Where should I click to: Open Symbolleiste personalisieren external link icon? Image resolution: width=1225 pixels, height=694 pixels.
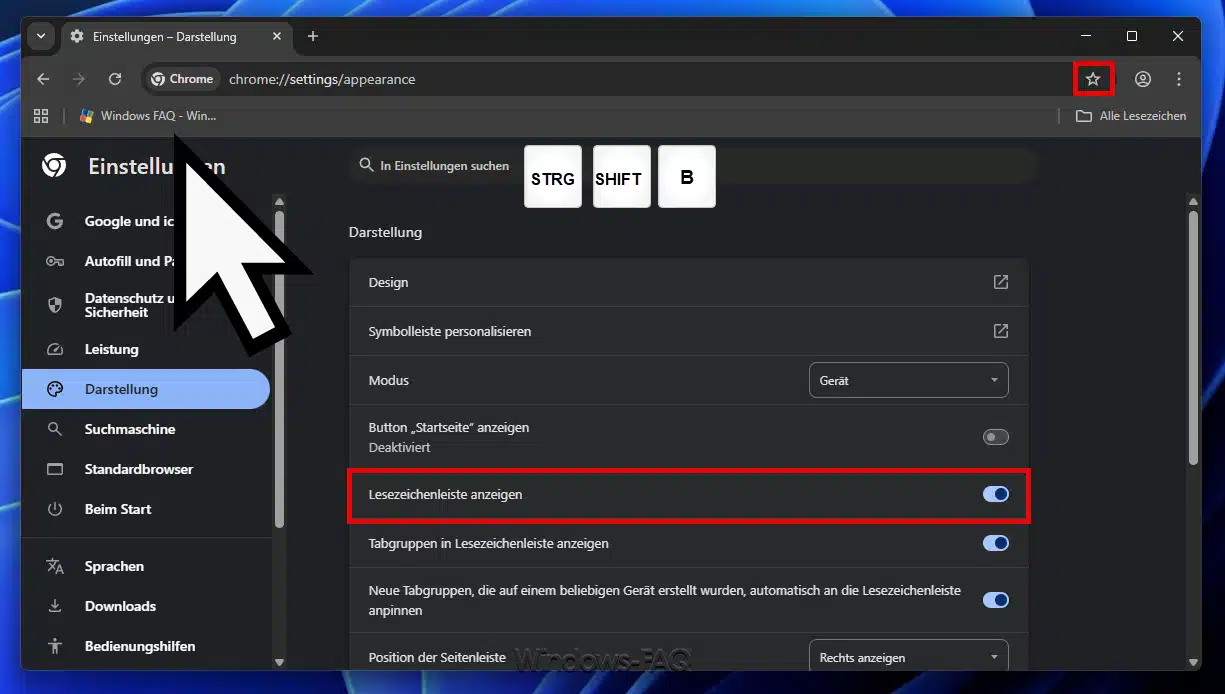click(x=1000, y=331)
